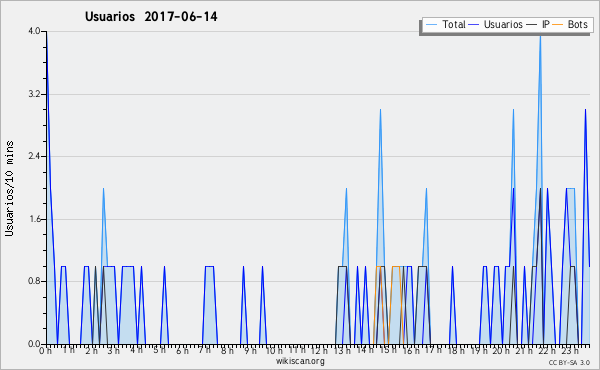600x370 pixels.
Task: Click the CC BY-SA 3.0 license text
Action: (x=569, y=362)
